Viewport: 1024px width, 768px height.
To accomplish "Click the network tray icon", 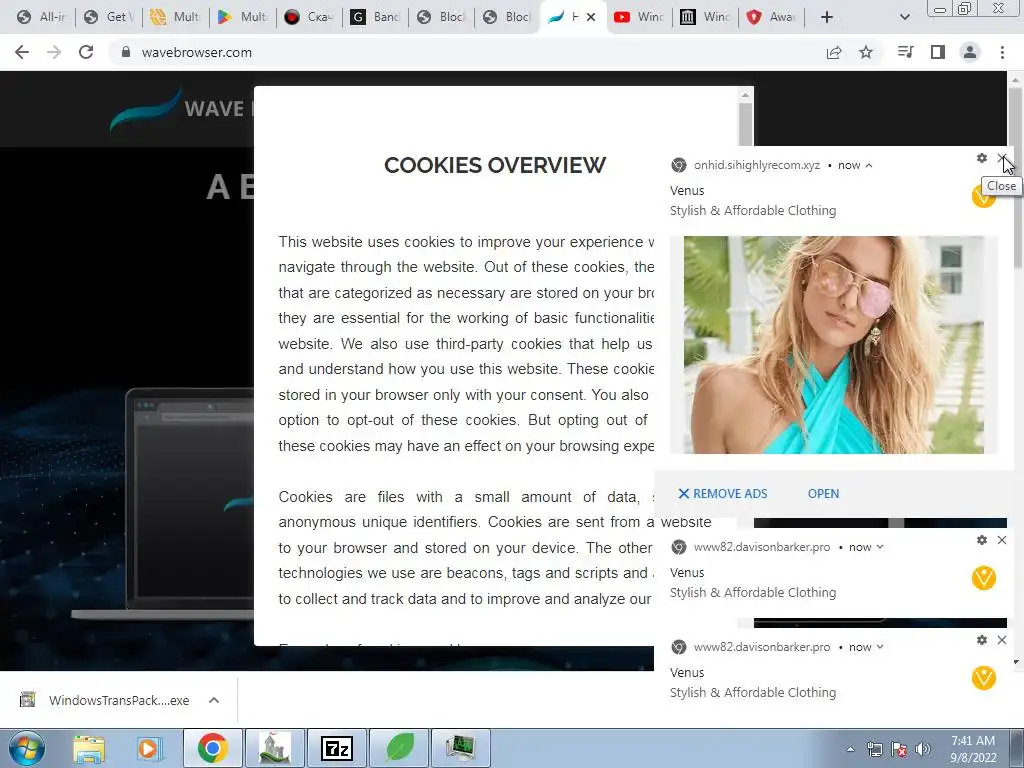I will (874, 749).
